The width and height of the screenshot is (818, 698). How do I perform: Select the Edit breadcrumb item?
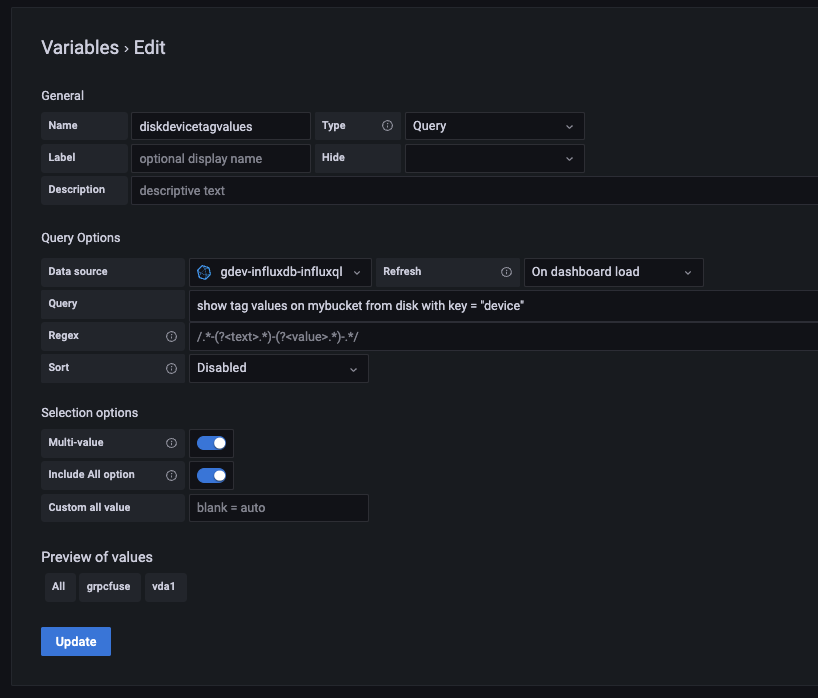(150, 48)
